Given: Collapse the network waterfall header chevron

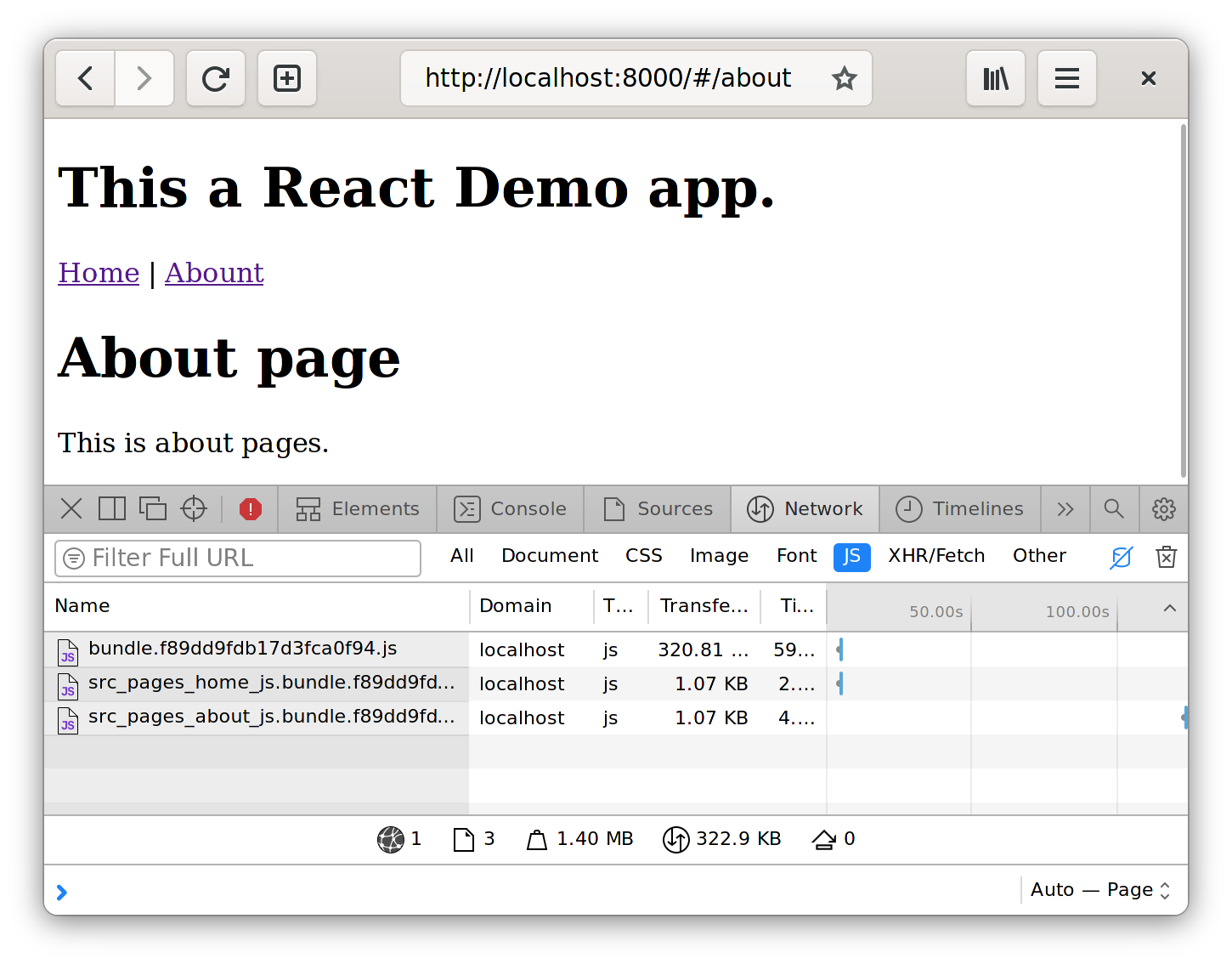Looking at the screenshot, I should [x=1170, y=608].
